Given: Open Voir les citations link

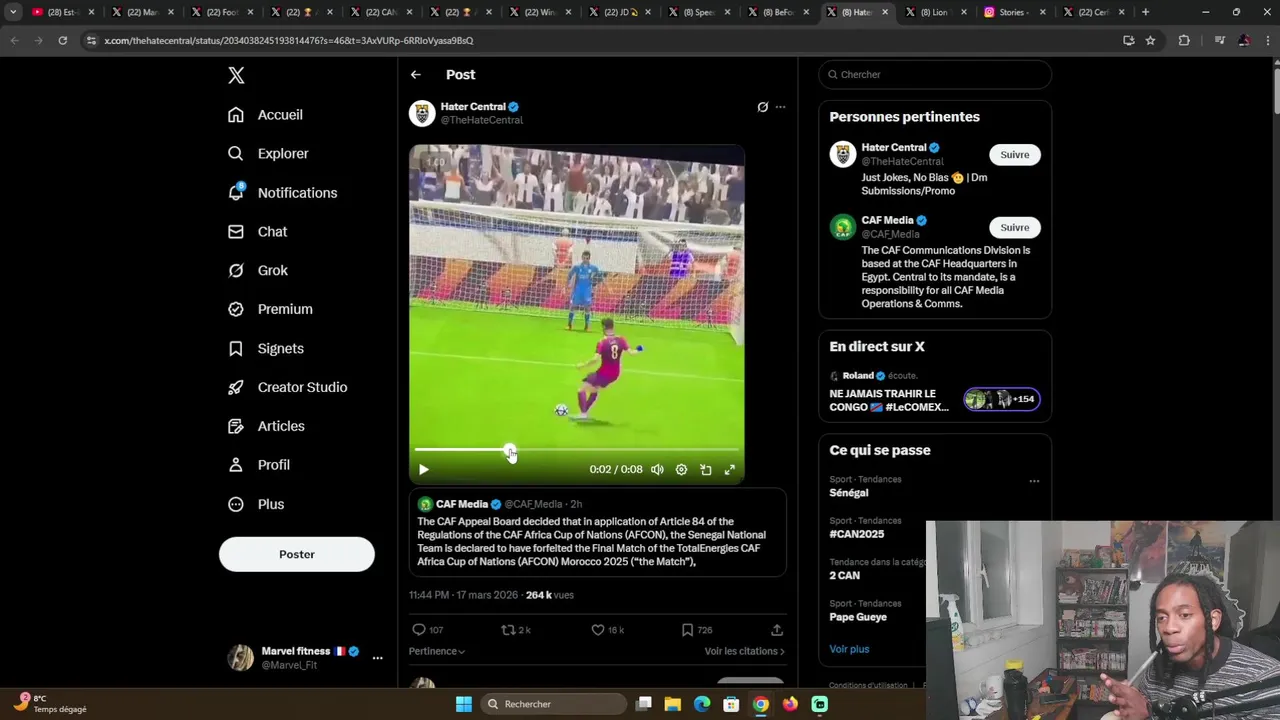Looking at the screenshot, I should coord(744,651).
